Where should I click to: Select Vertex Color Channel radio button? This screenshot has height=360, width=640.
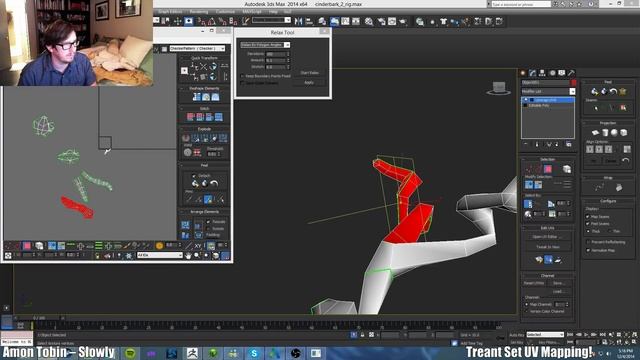pos(527,311)
